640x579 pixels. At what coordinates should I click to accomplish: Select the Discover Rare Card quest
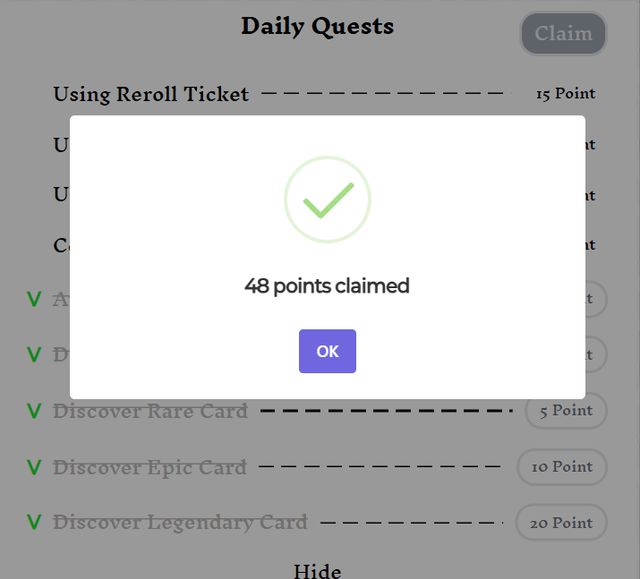(150, 411)
